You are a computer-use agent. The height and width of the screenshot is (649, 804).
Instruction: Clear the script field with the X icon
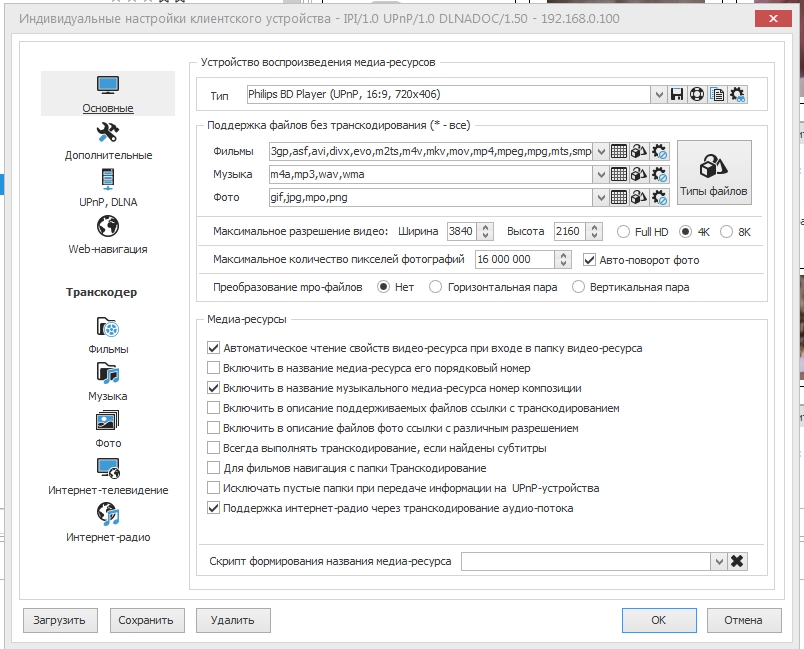tap(738, 561)
